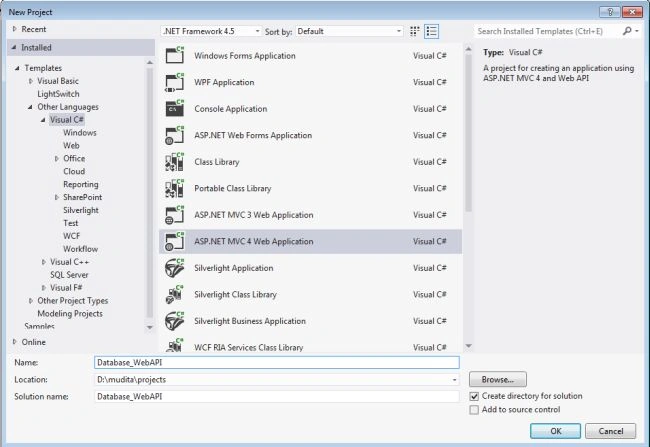This screenshot has width=650, height=447.
Task: Collapse the Visual C# node arrow
Action: (43, 120)
